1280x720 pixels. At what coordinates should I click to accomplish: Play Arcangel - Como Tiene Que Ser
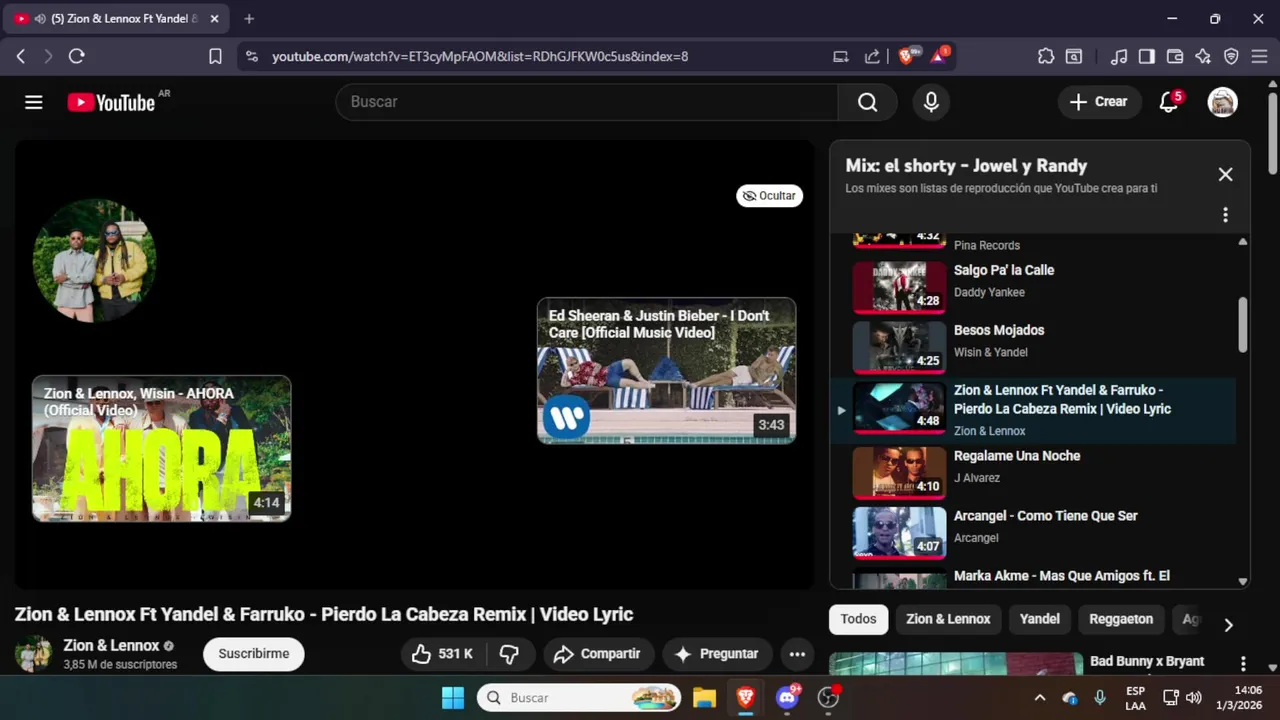[x=1033, y=532]
